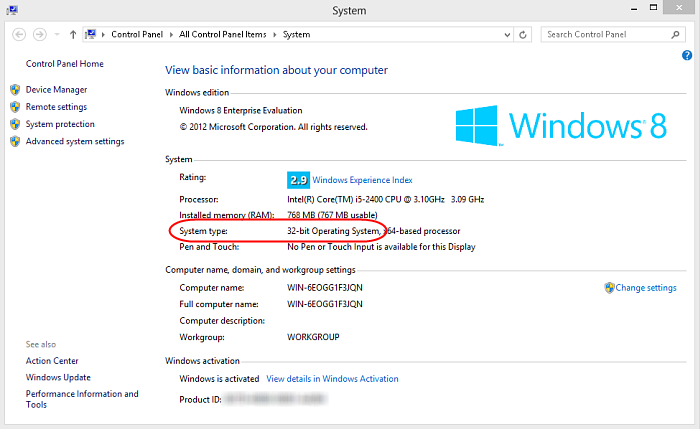Viewport: 700px width, 429px height.
Task: Open the Windows Experience Index link
Action: coord(362,180)
